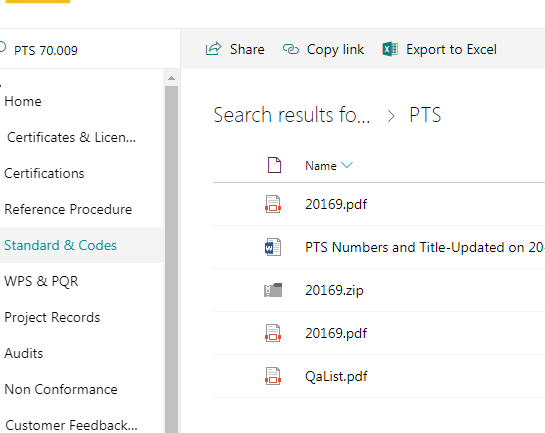Go to Audits in sidebar
This screenshot has width=545, height=433.
tap(24, 353)
